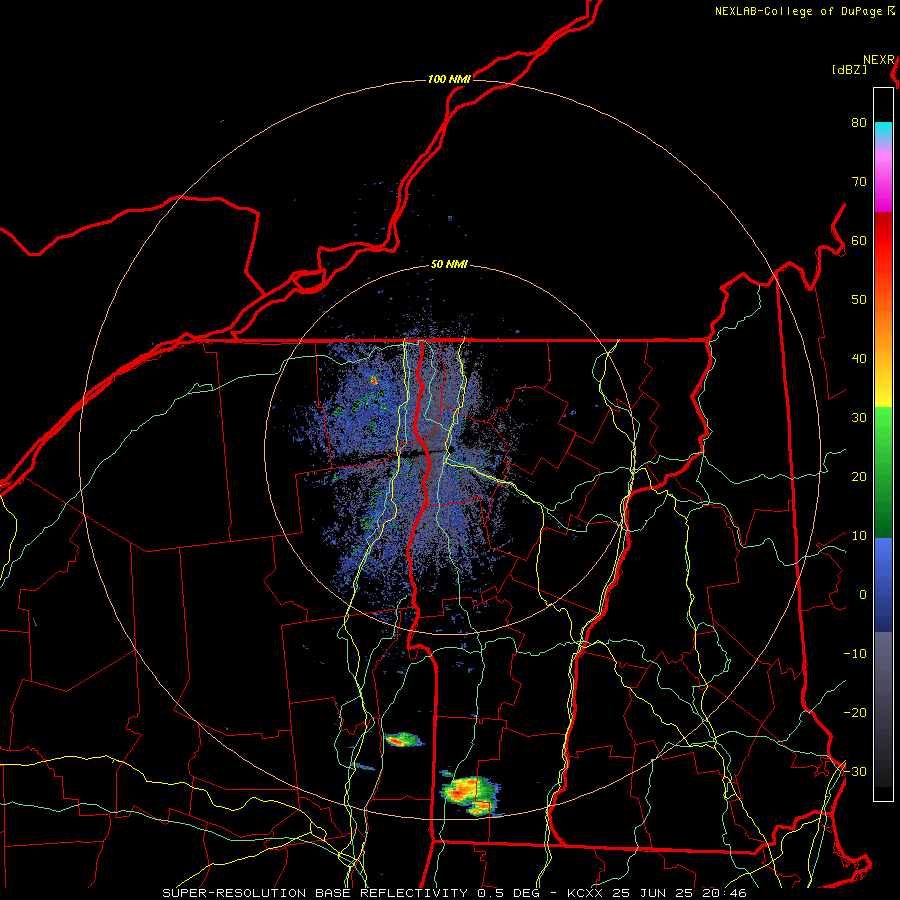This screenshot has width=900, height=900.
Task: Click the 20 dBZ scale value
Action: [x=859, y=477]
